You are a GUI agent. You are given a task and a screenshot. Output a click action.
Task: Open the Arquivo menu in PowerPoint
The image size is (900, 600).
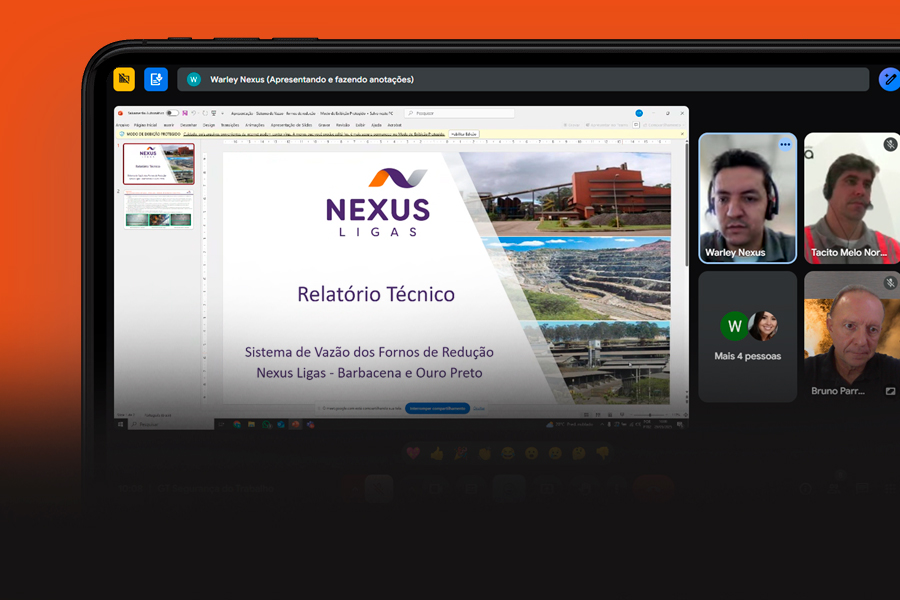pos(122,125)
